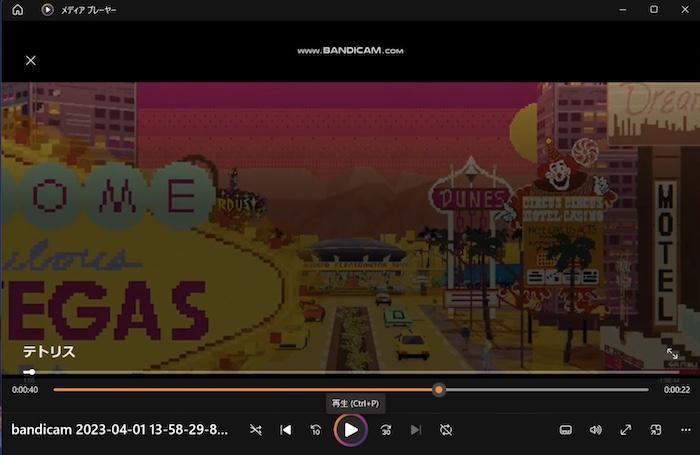The height and width of the screenshot is (455, 700).
Task: Click the elapsed time 0:00:40
Action: 25,390
